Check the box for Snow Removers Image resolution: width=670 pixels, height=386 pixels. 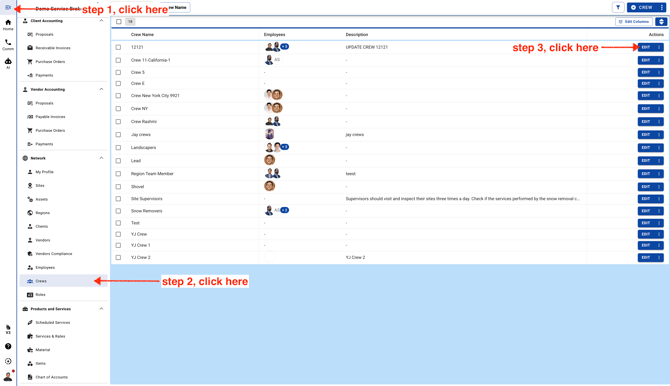[118, 211]
